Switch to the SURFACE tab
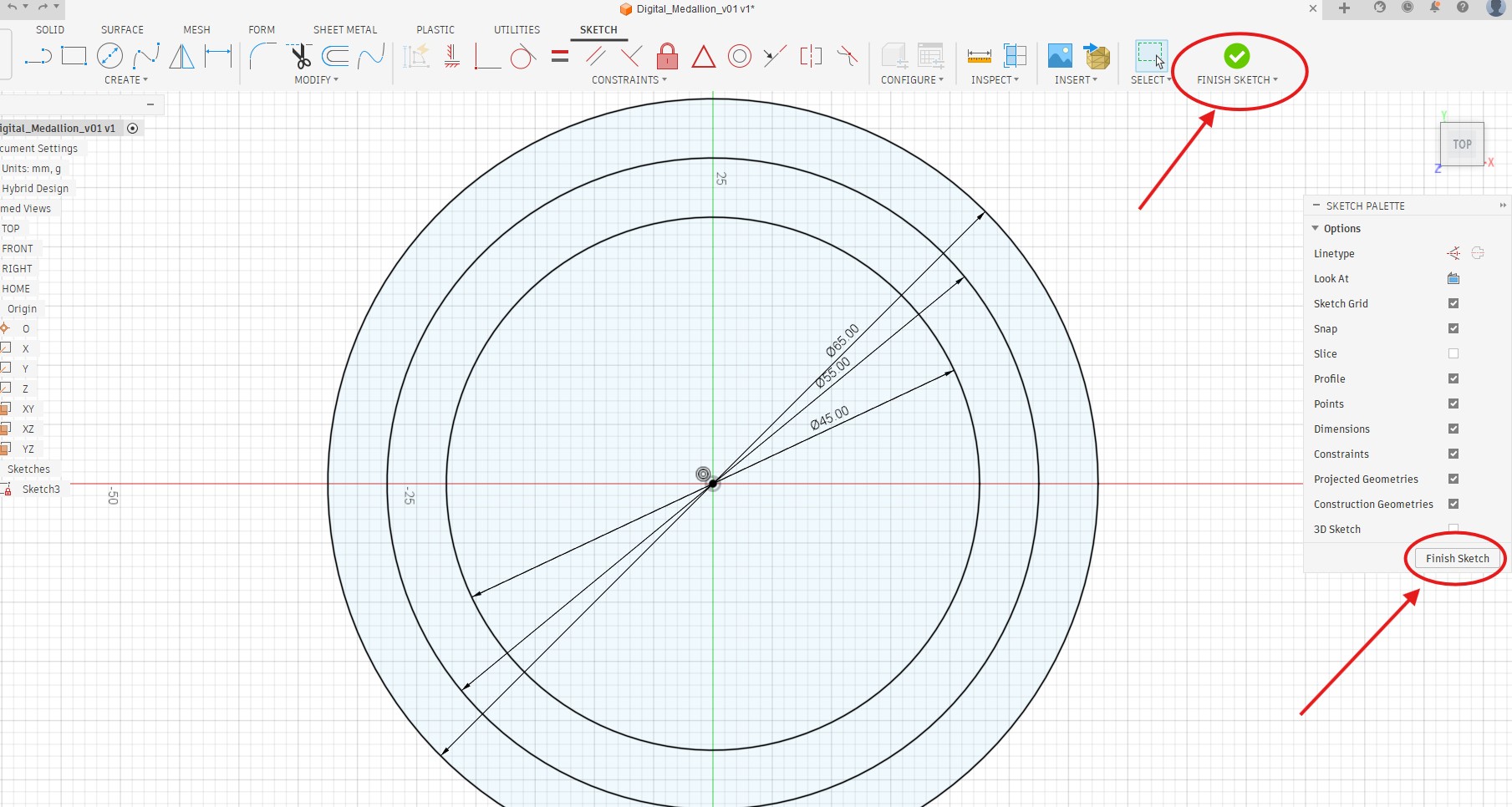1512x807 pixels. 122,29
